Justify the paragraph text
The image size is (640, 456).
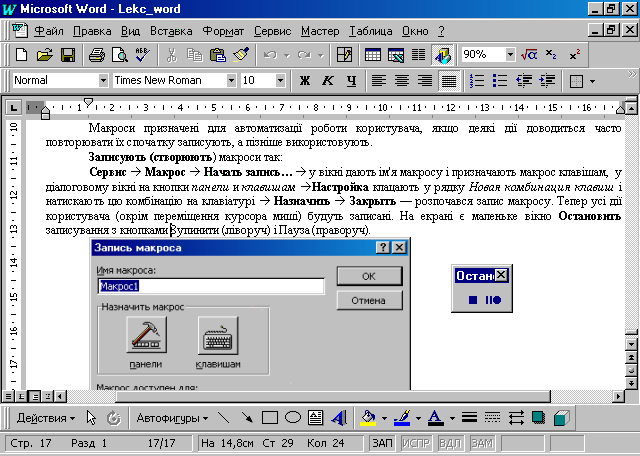pos(449,81)
